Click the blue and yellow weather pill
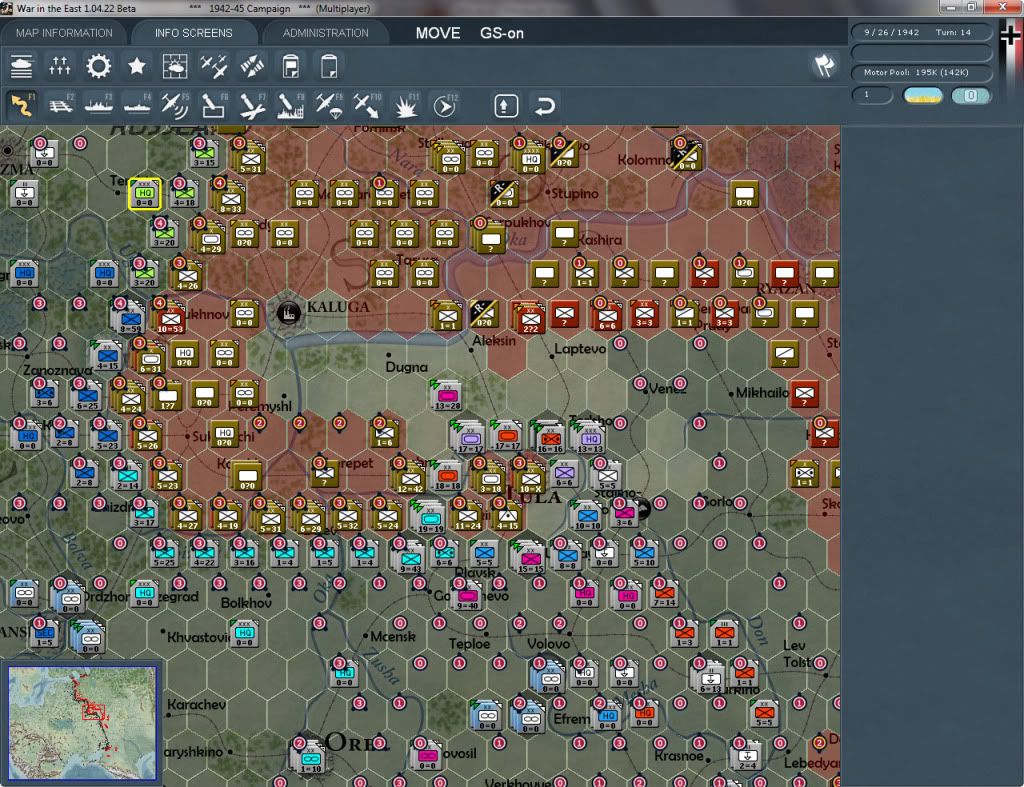Screen dimensions: 1024x787 tap(922, 95)
